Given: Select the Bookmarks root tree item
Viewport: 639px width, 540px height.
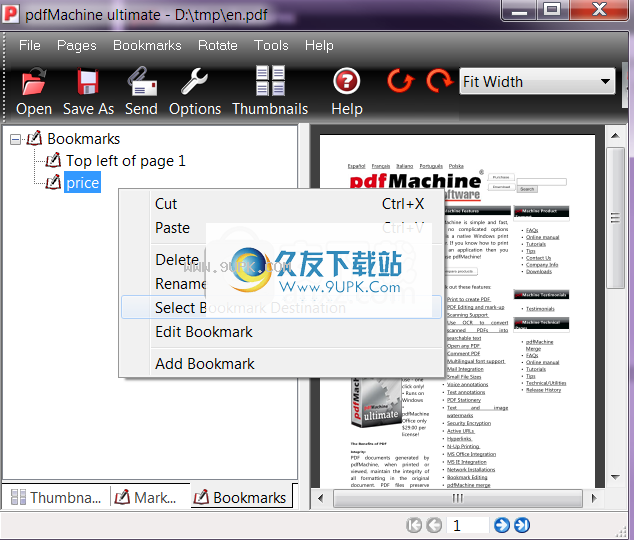Looking at the screenshot, I should pos(84,139).
